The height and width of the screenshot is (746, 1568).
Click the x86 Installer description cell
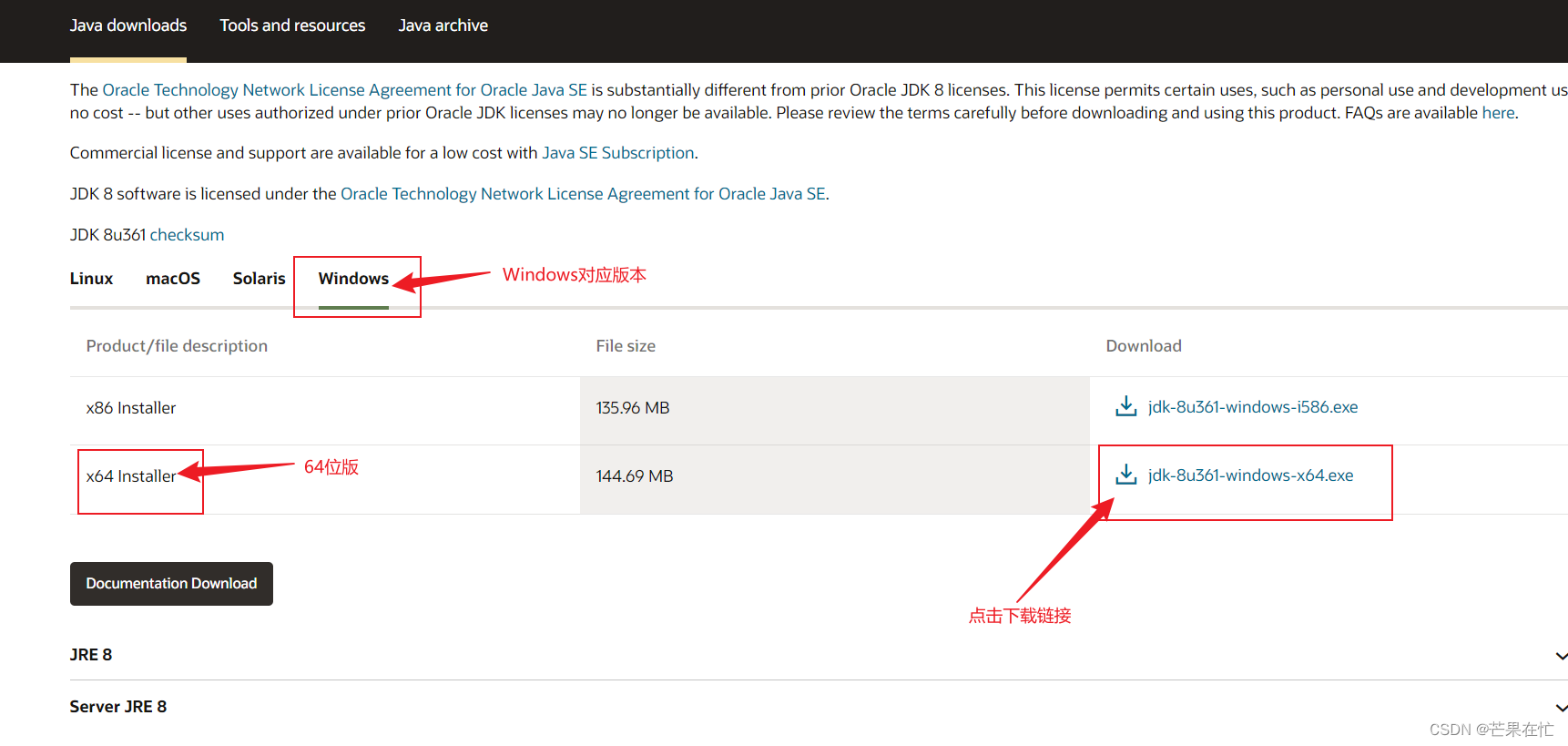[x=325, y=411]
